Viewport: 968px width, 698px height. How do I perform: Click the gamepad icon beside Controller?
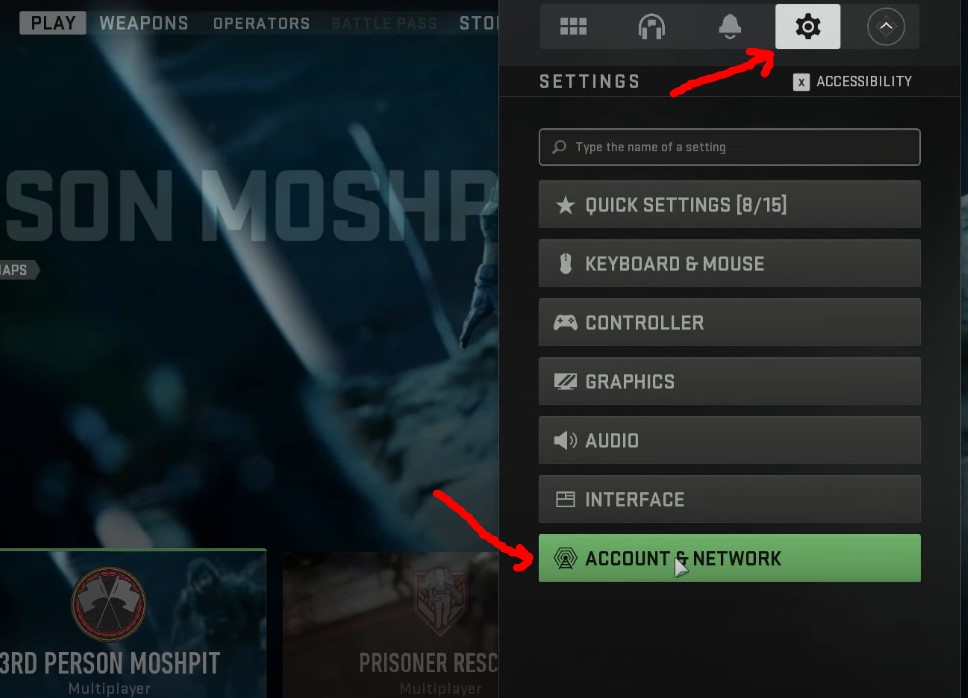coord(565,322)
